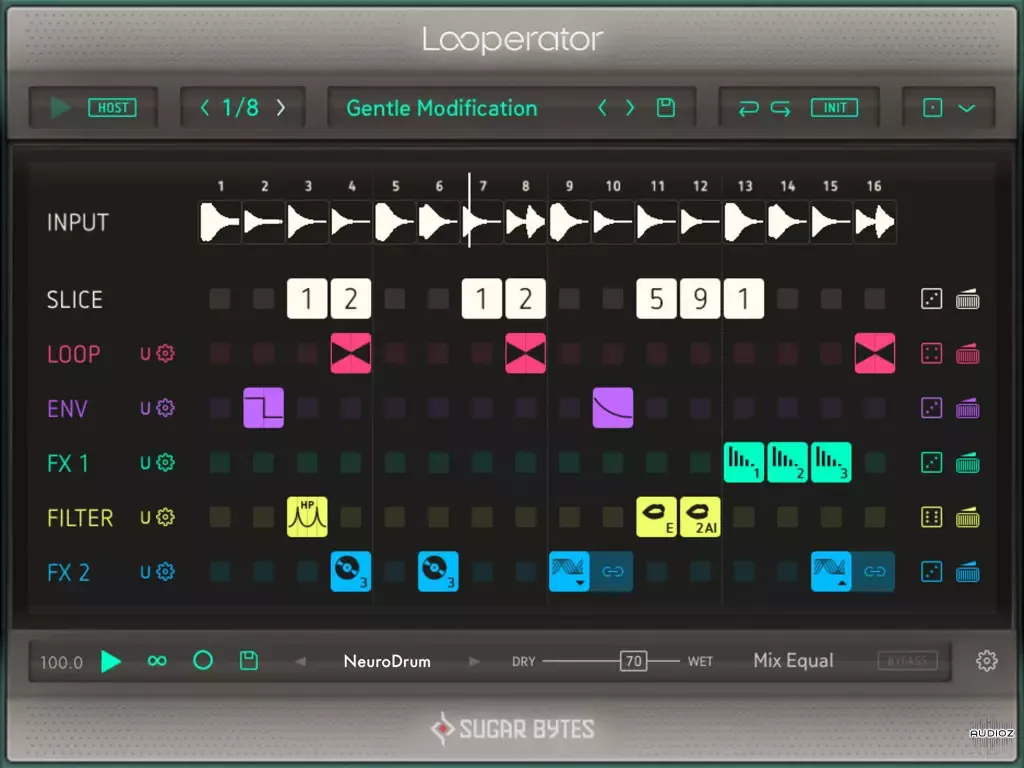Toggle the ENV row U button
This screenshot has height=768, width=1024.
(x=145, y=409)
